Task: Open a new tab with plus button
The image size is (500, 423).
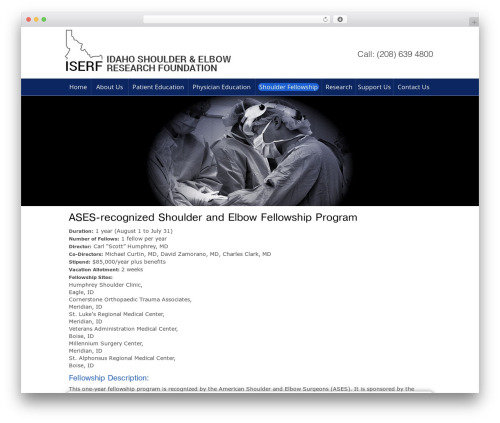Action: pos(474,22)
